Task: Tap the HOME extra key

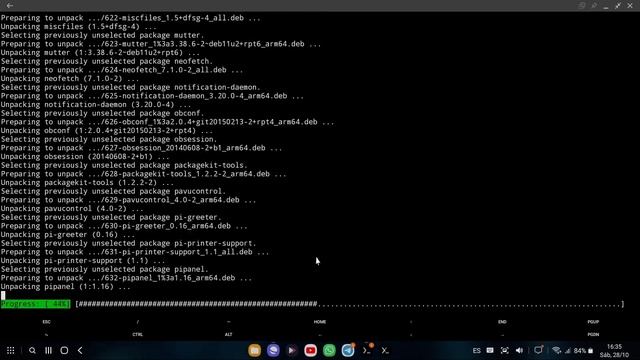Action: (x=320, y=322)
